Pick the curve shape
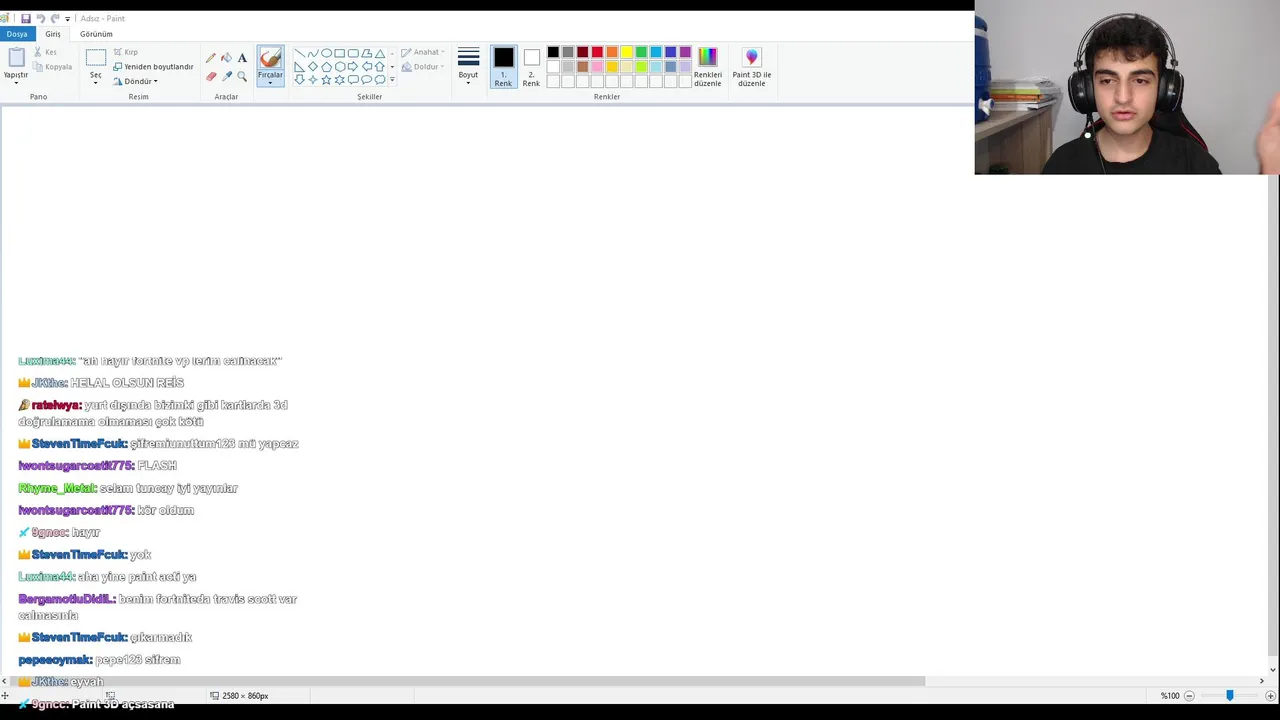Viewport: 1280px width, 720px height. point(313,53)
